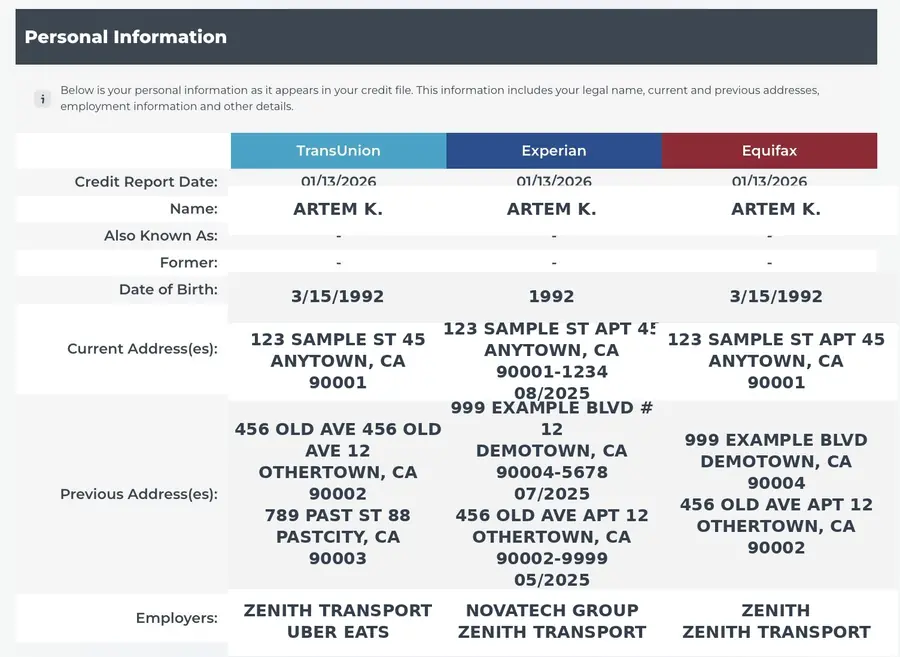Click 'OTHERTOWN, CA' under TransUnion
900x657 pixels.
(x=338, y=472)
